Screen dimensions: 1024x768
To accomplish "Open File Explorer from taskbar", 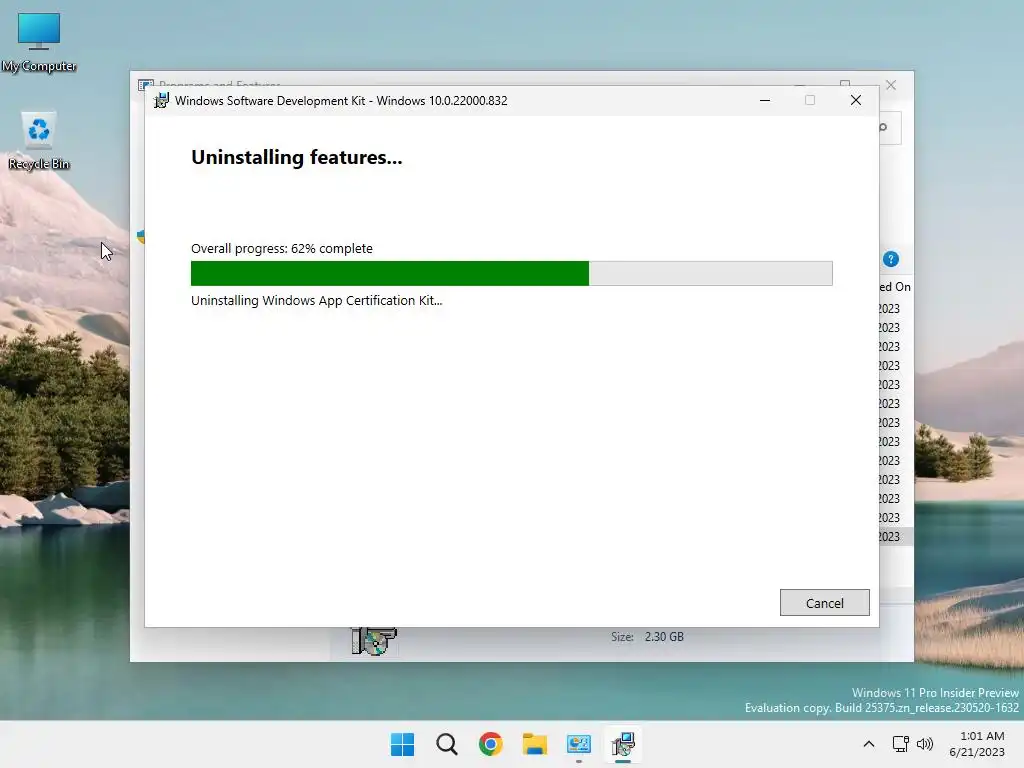I will point(534,744).
